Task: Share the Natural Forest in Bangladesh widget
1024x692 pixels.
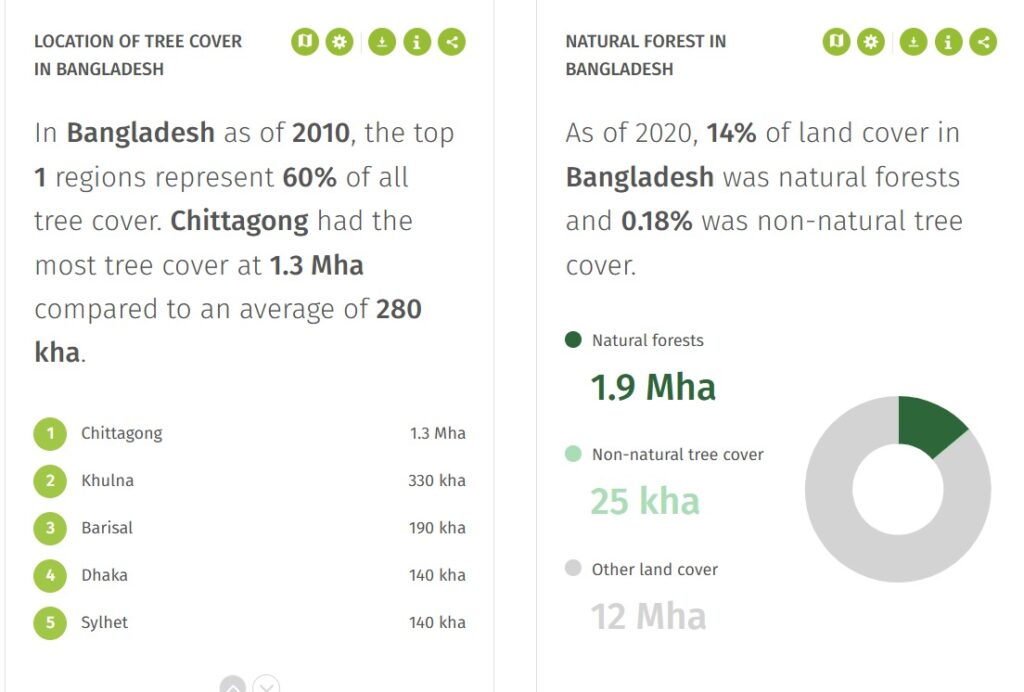Action: [x=984, y=42]
